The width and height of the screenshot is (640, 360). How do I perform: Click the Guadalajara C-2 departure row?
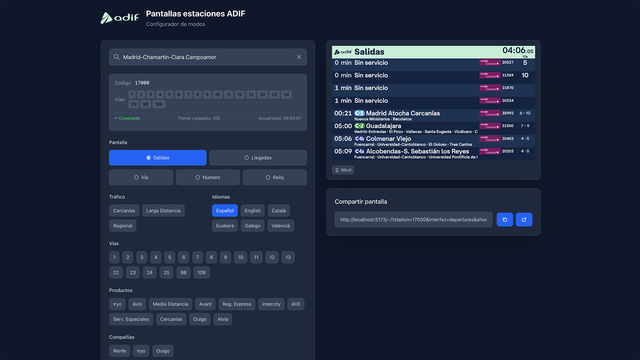point(433,128)
